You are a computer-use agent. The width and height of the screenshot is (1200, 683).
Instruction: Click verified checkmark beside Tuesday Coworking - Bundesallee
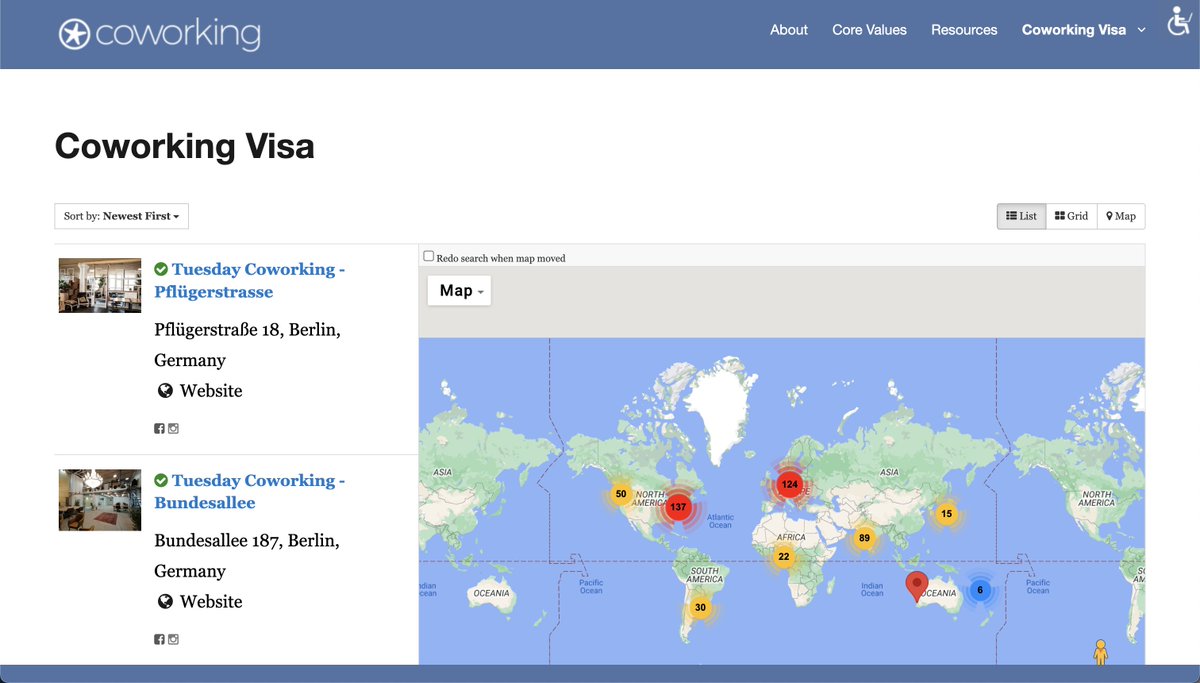[x=161, y=481]
